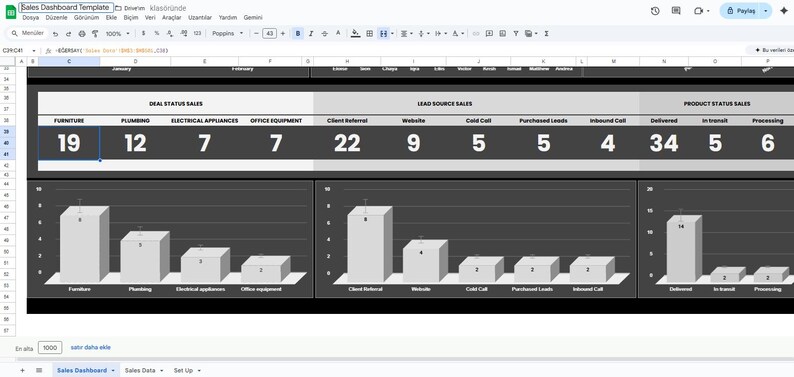Expand the merge cells options arrow

point(392,33)
